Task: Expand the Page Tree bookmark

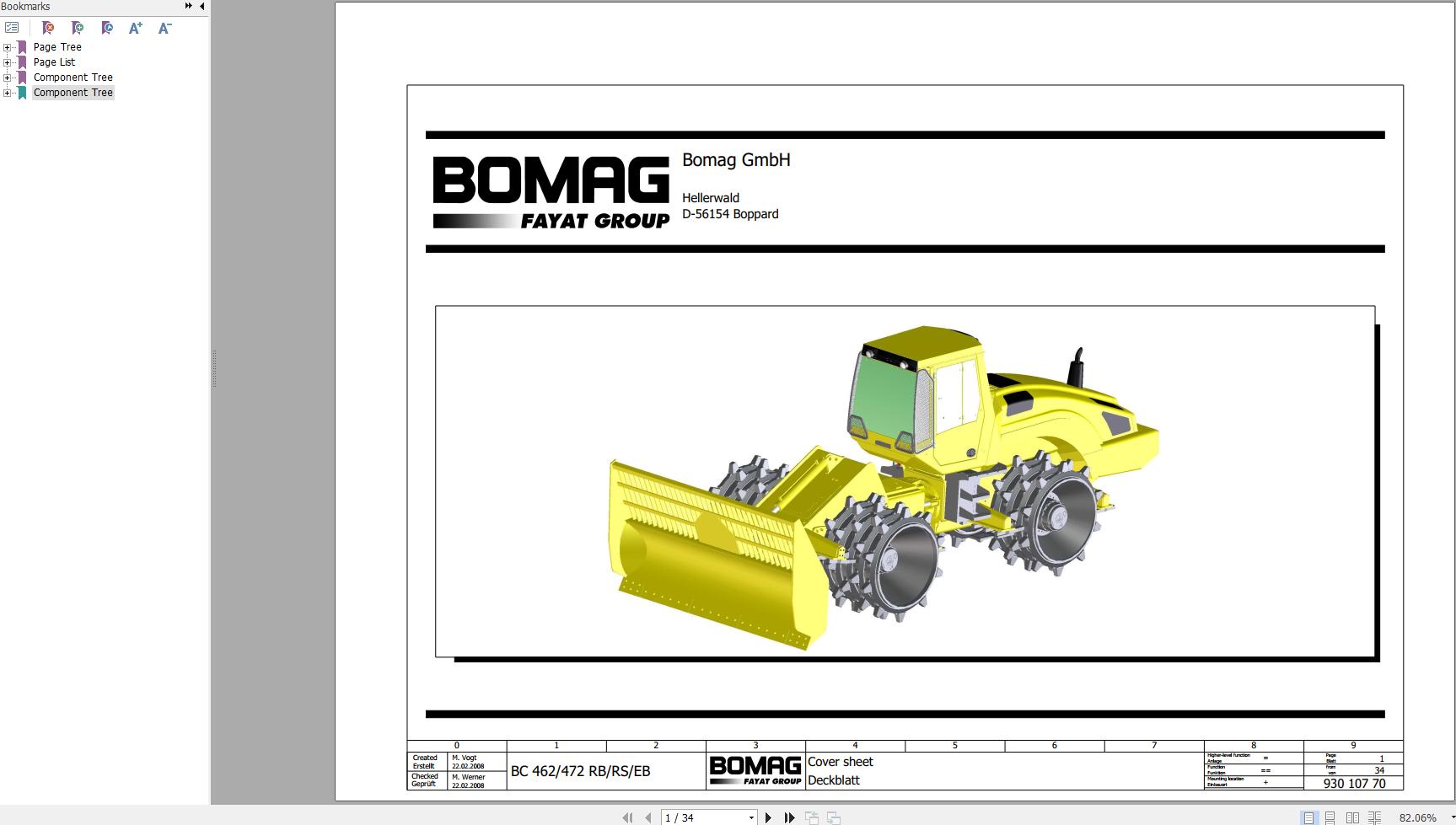Action: pyautogui.click(x=7, y=47)
